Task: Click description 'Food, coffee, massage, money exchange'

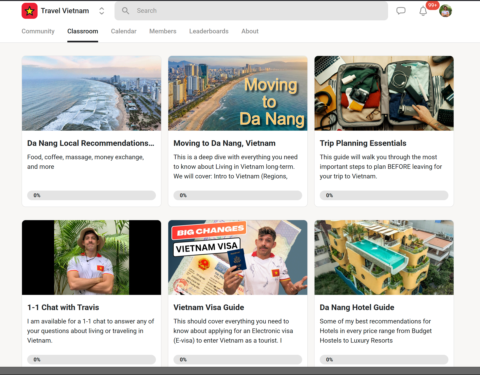Action: point(85,162)
